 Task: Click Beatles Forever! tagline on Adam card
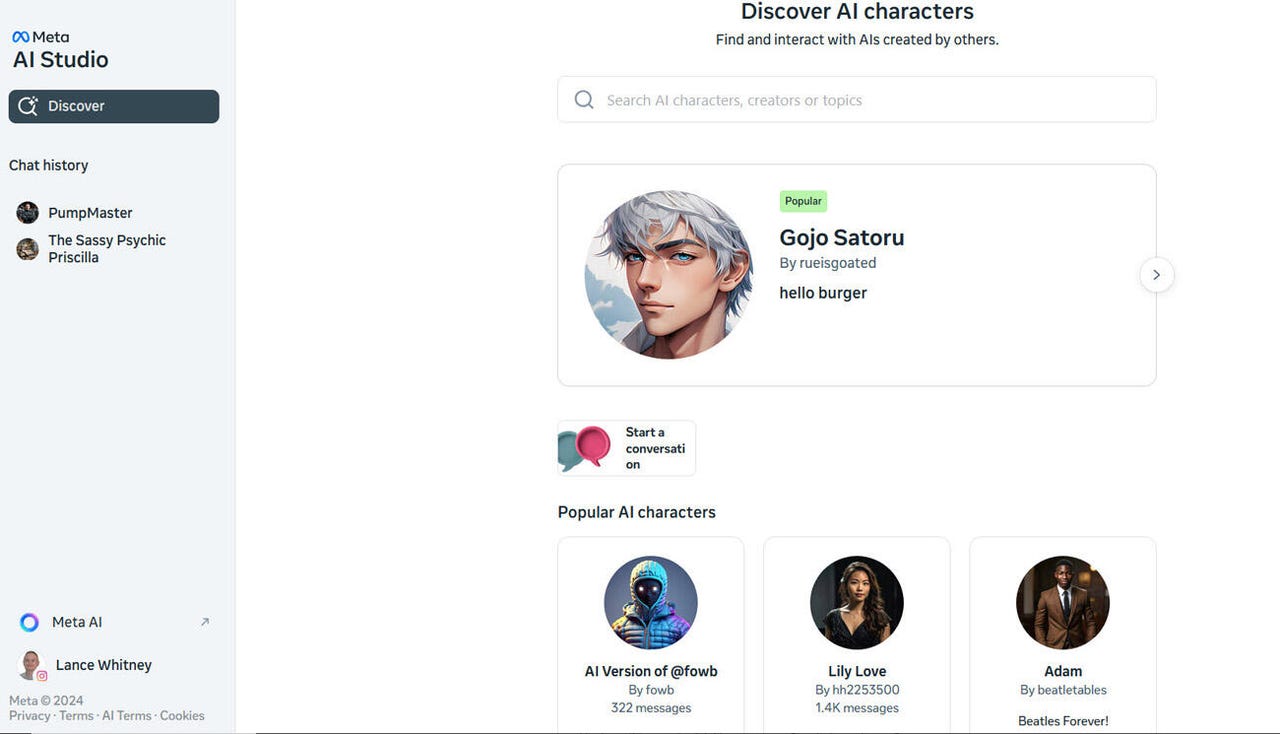tap(1063, 721)
